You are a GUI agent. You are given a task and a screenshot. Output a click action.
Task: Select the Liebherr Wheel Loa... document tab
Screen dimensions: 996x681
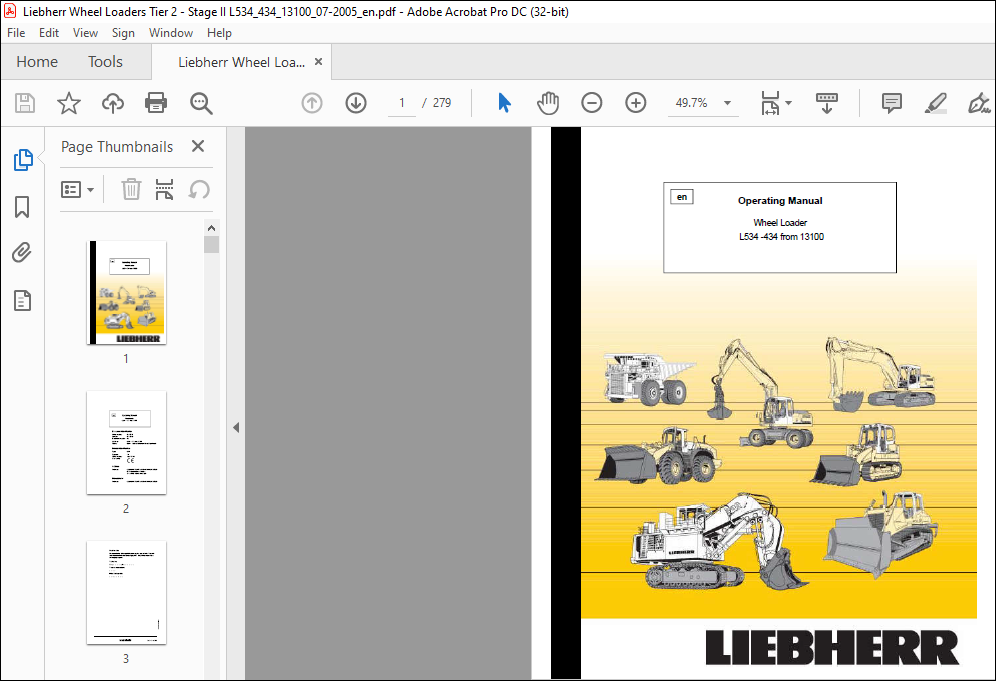pyautogui.click(x=241, y=62)
